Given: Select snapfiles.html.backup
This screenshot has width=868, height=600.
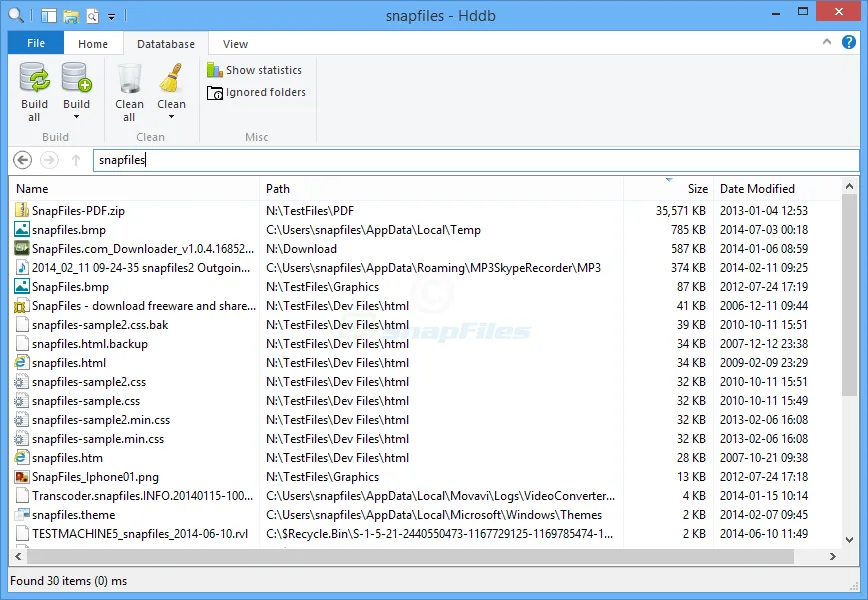Looking at the screenshot, I should pyautogui.click(x=425, y=344).
